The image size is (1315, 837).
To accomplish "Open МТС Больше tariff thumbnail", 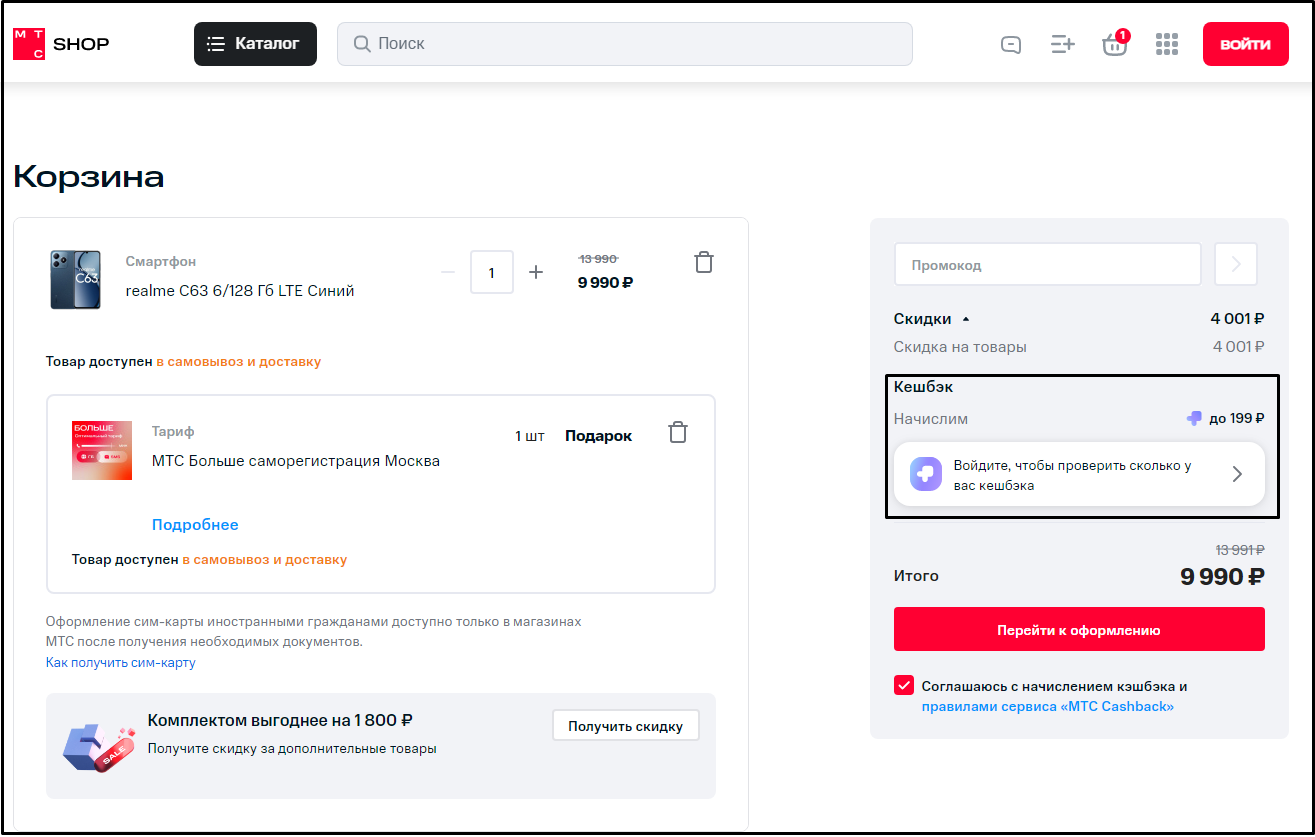I will (x=102, y=450).
